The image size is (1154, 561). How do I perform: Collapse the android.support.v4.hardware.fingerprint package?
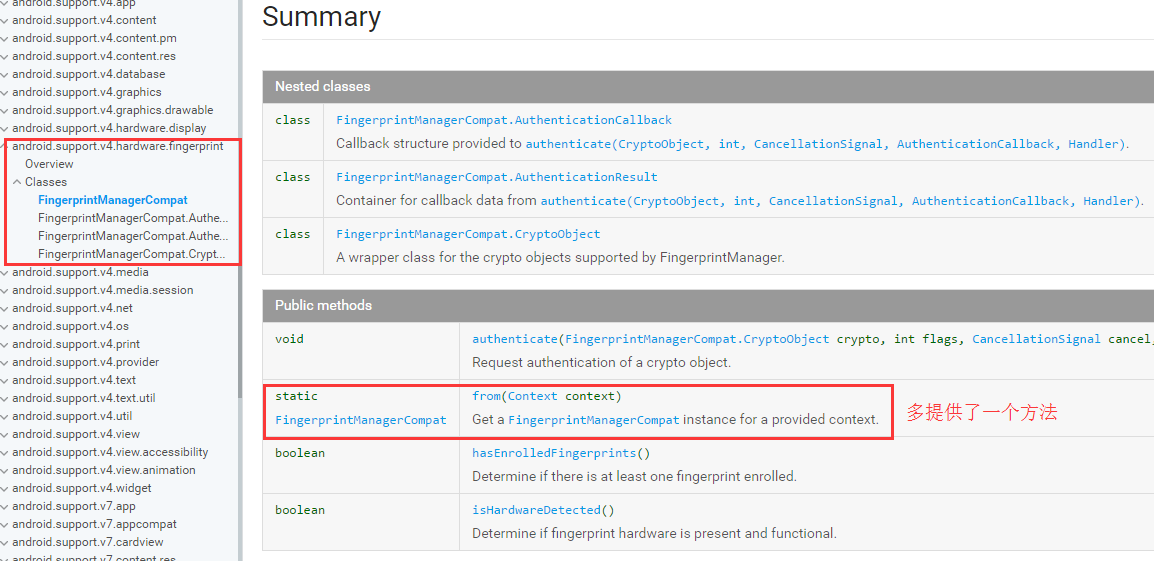coord(5,146)
